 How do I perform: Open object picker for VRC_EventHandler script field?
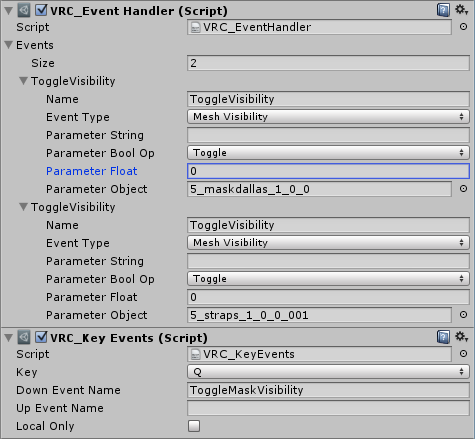(463, 27)
